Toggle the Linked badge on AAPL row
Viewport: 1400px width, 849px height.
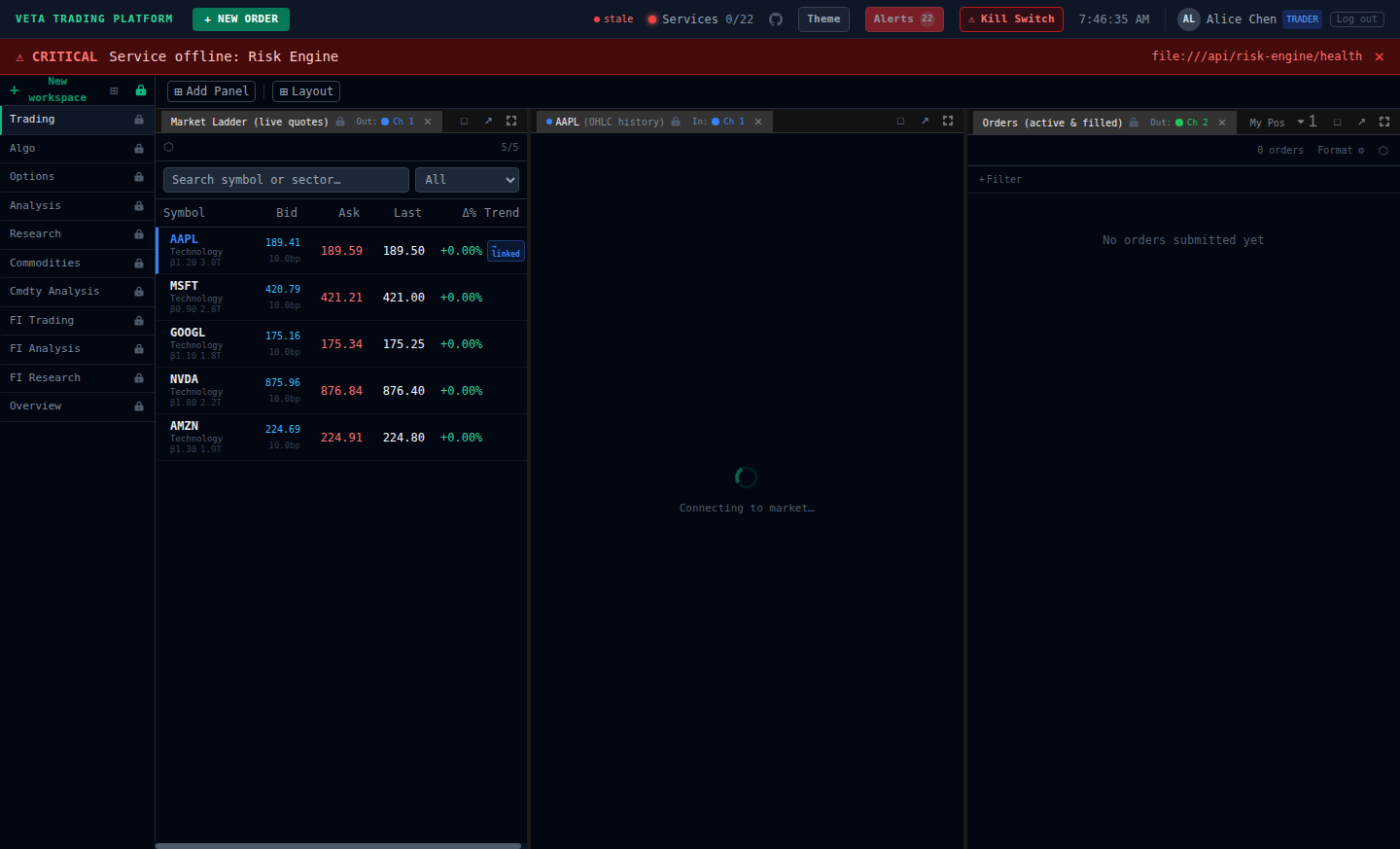(x=505, y=251)
